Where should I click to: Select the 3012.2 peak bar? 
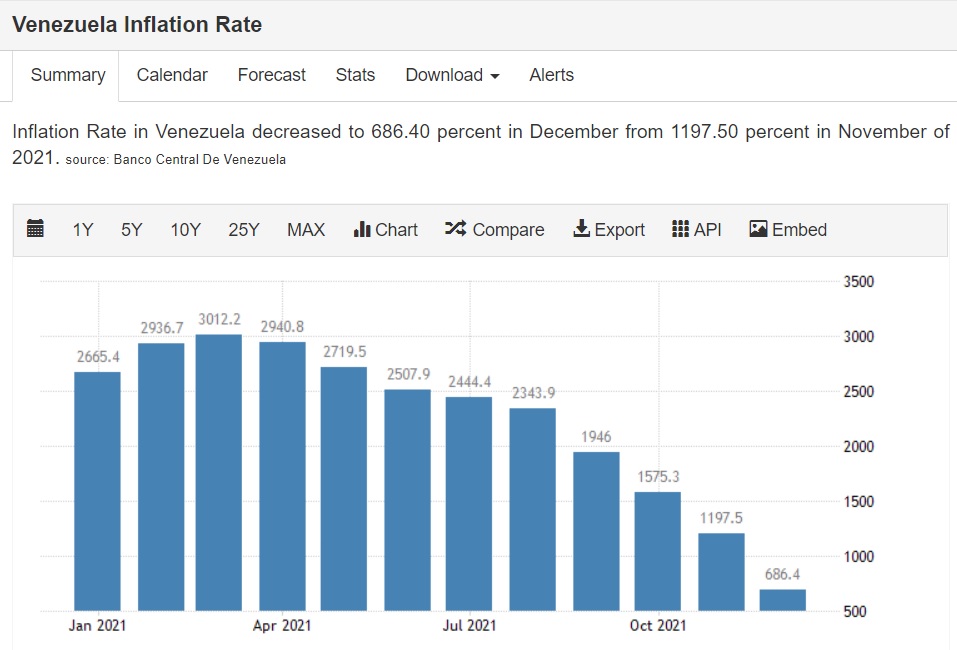(x=218, y=472)
